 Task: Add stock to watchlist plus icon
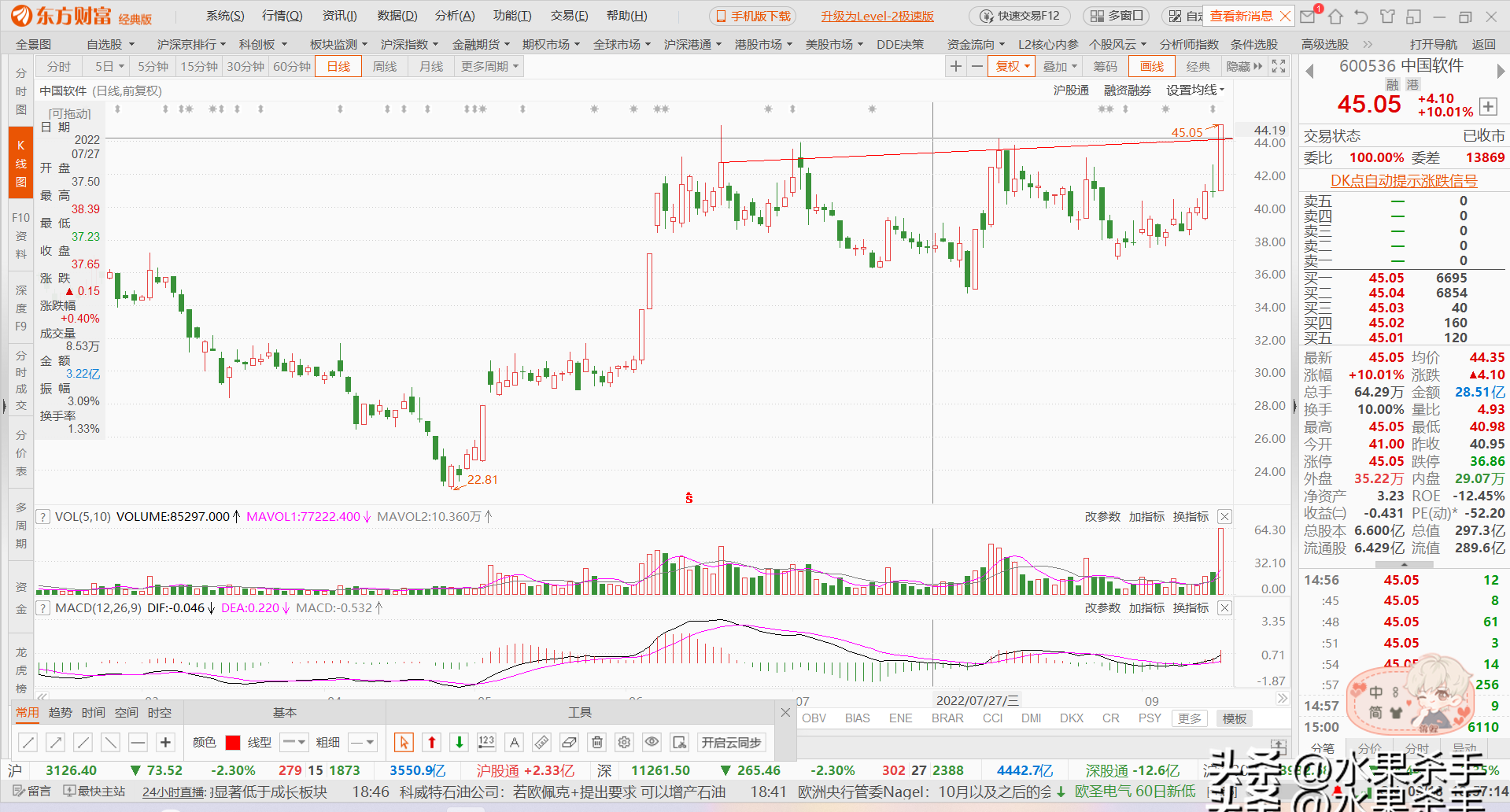click(1487, 106)
